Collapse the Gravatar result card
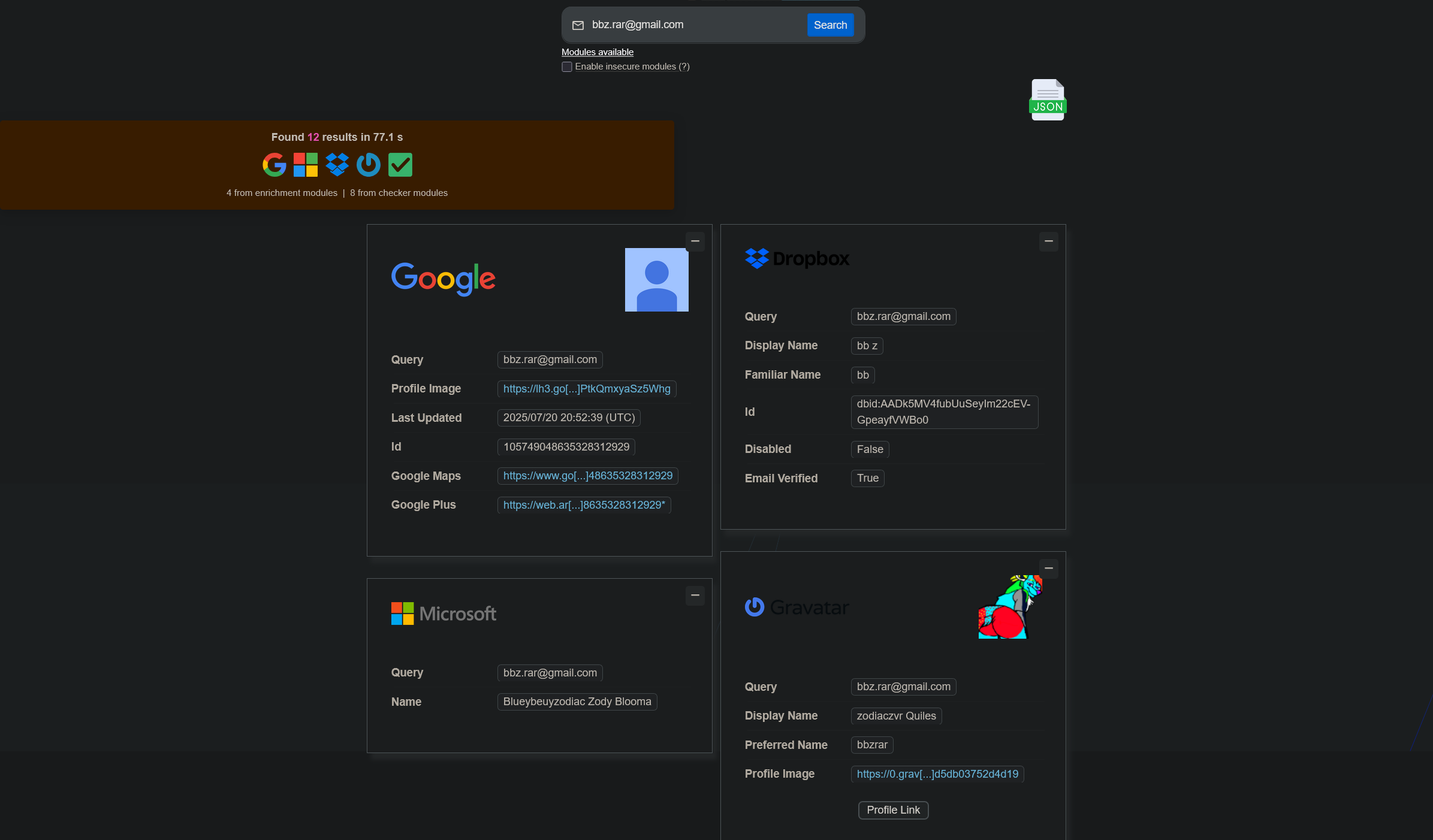The image size is (1433, 840). [1049, 569]
